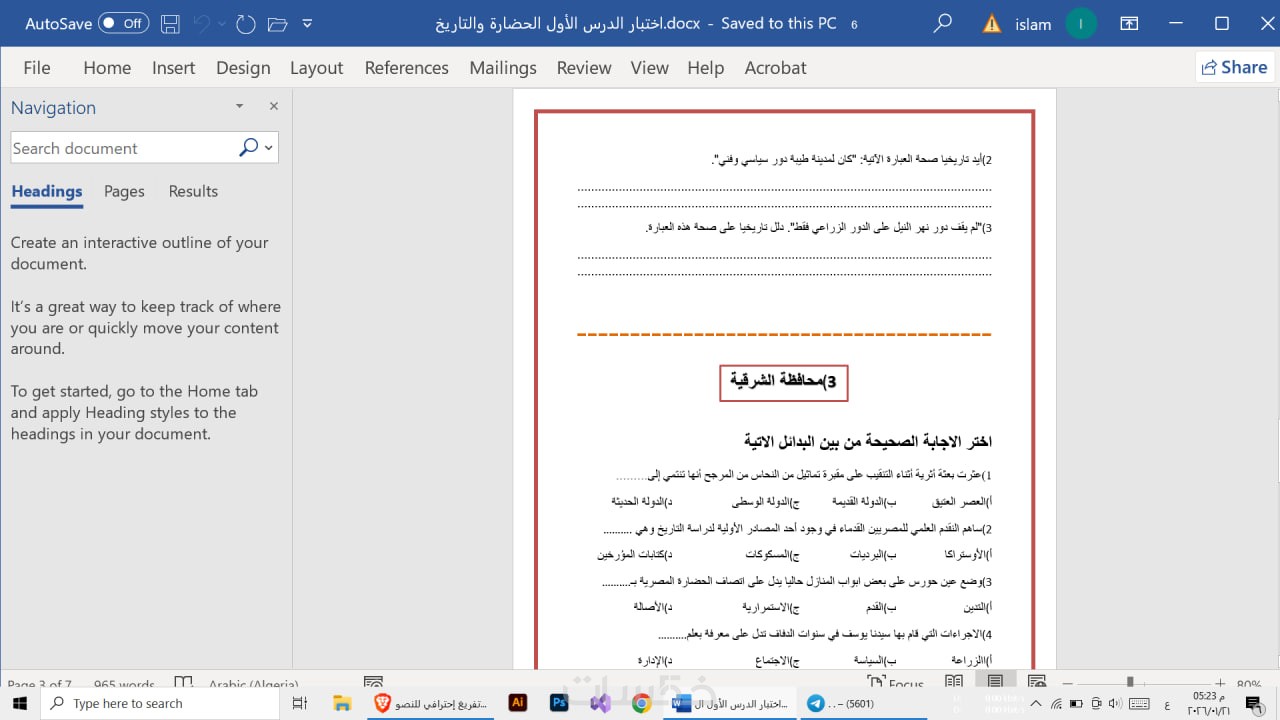Screen dimensions: 1280x720
Task: Open the notification center icon
Action: click(x=1255, y=703)
